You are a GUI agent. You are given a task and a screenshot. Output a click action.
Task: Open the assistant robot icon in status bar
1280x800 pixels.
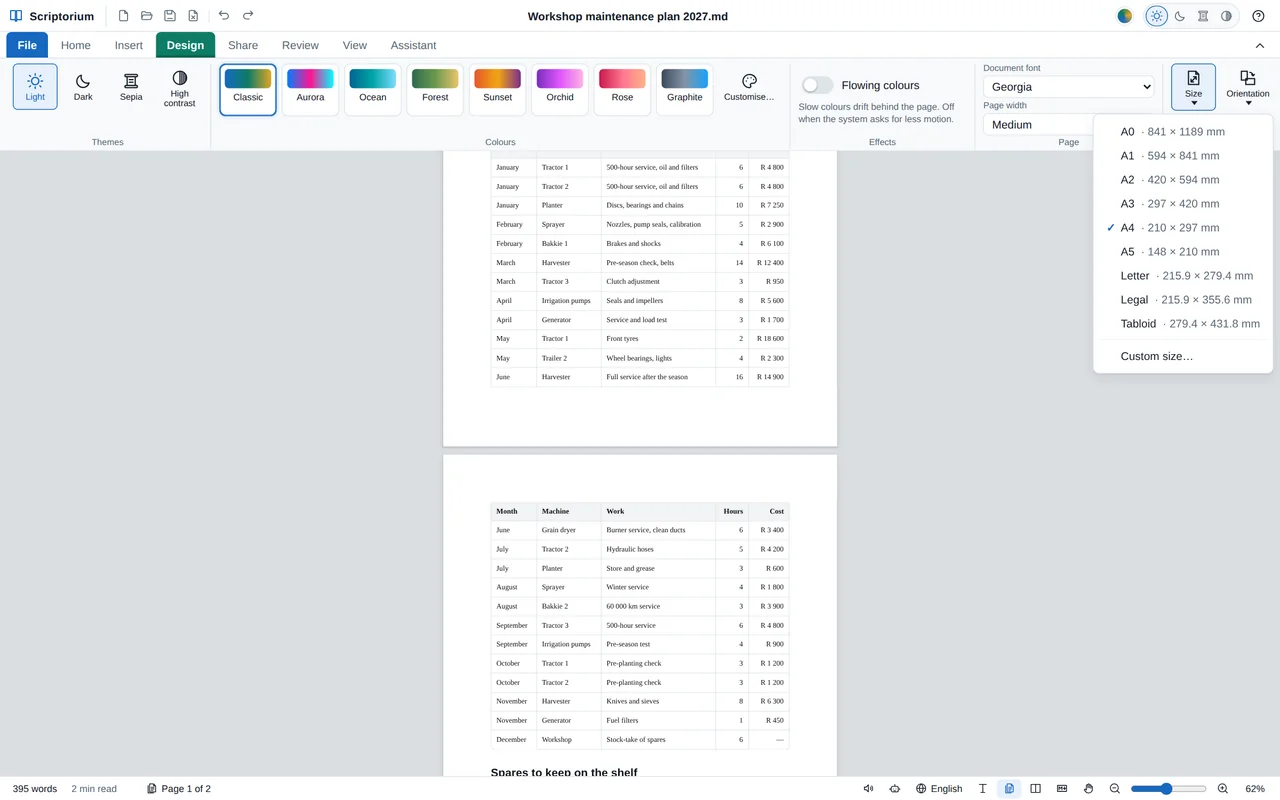click(x=894, y=789)
